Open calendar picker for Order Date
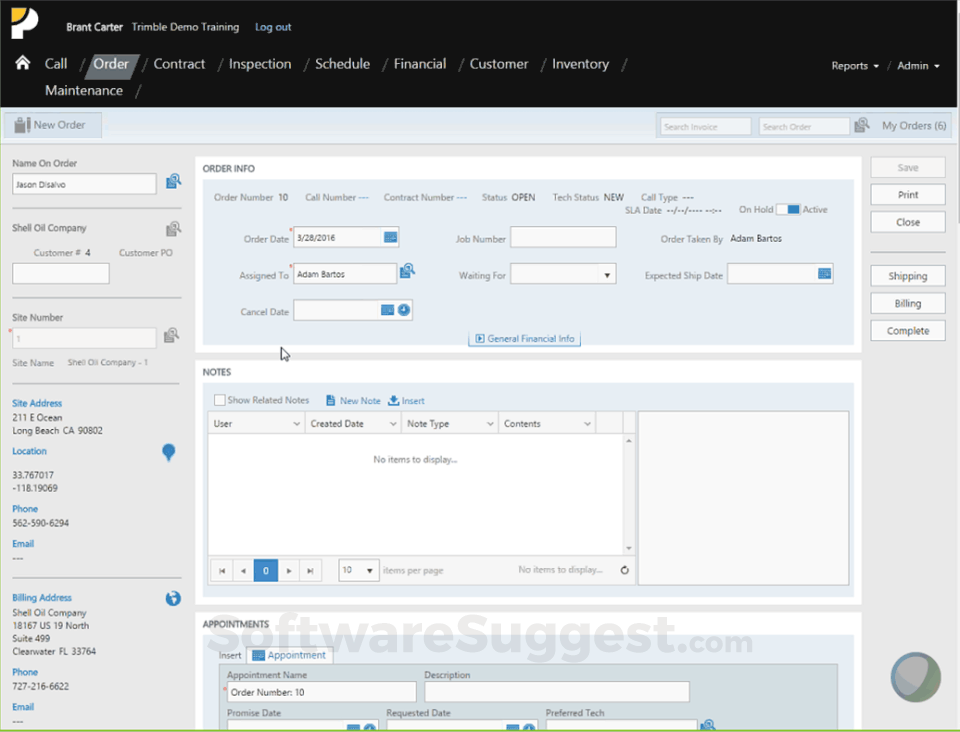The height and width of the screenshot is (732, 960). pos(390,237)
